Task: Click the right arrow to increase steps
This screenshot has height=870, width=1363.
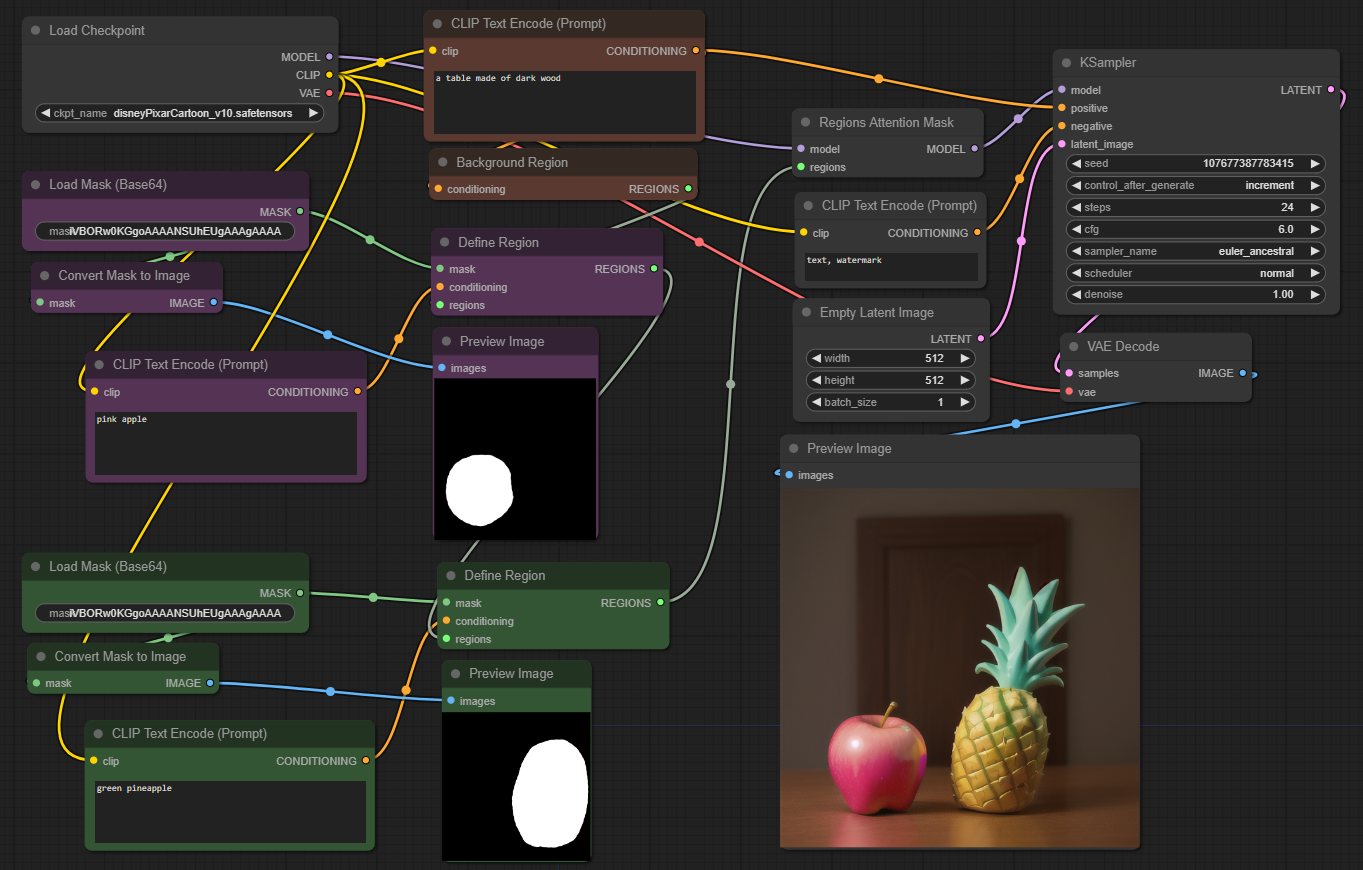Action: pyautogui.click(x=1317, y=207)
